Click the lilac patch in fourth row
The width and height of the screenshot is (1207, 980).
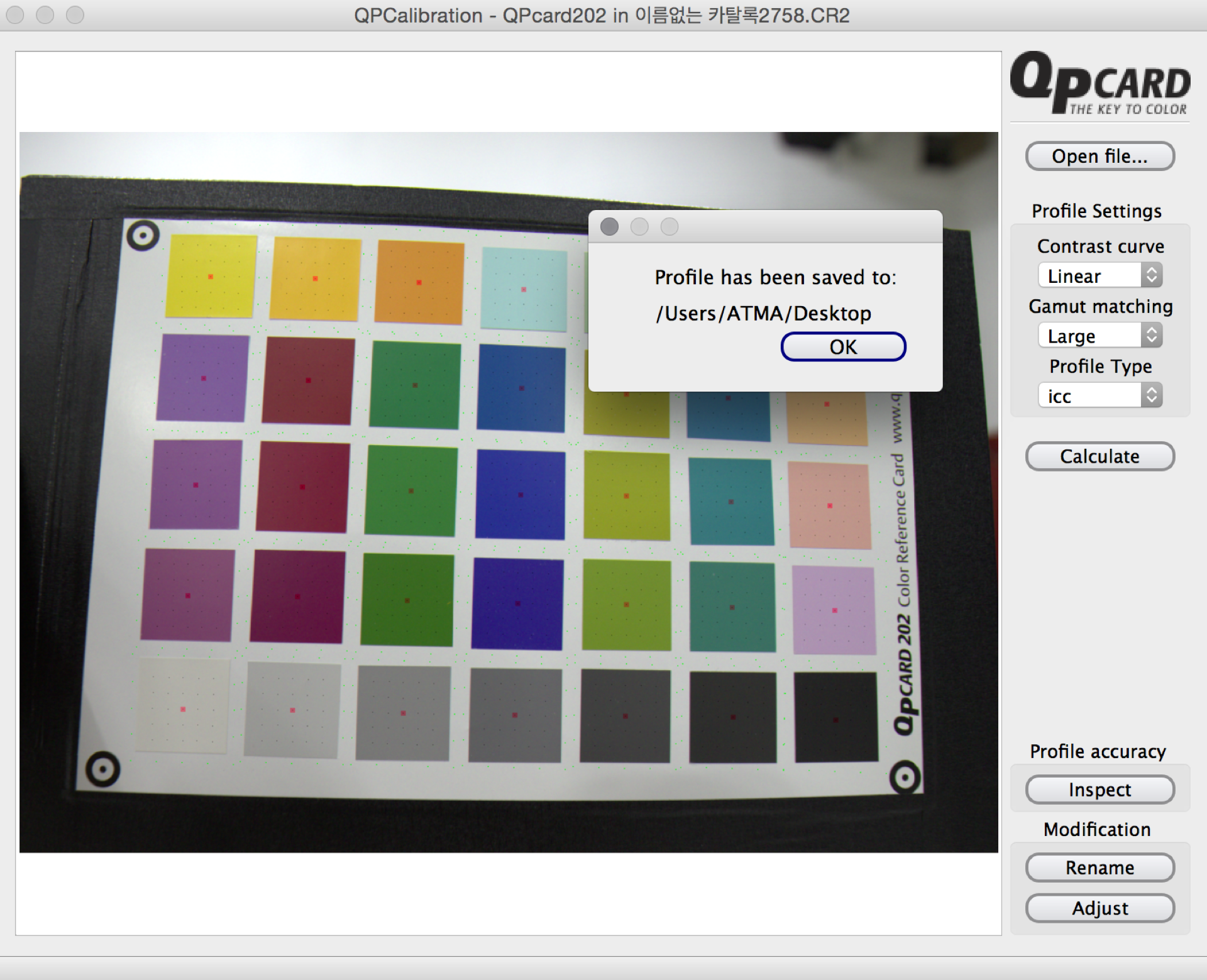point(834,610)
